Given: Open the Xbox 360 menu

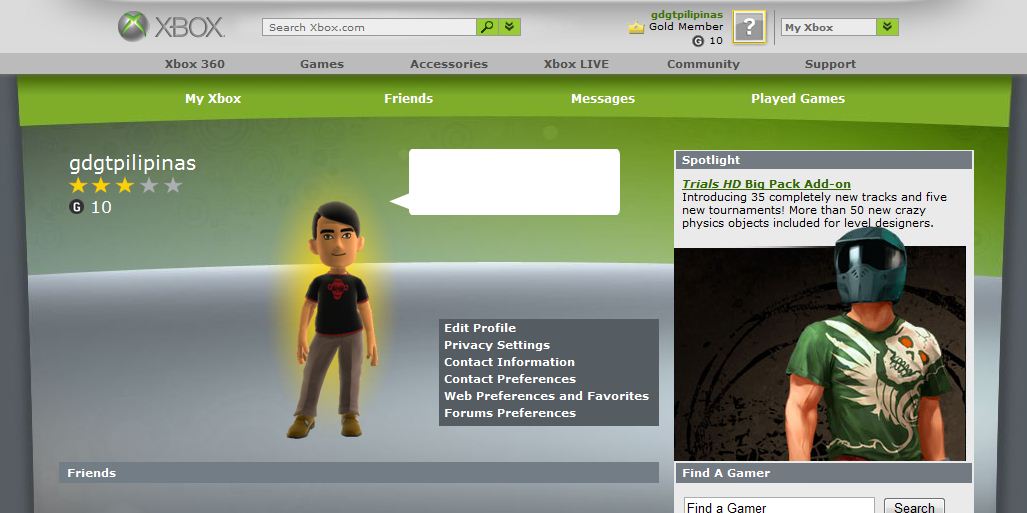Looking at the screenshot, I should (x=195, y=64).
